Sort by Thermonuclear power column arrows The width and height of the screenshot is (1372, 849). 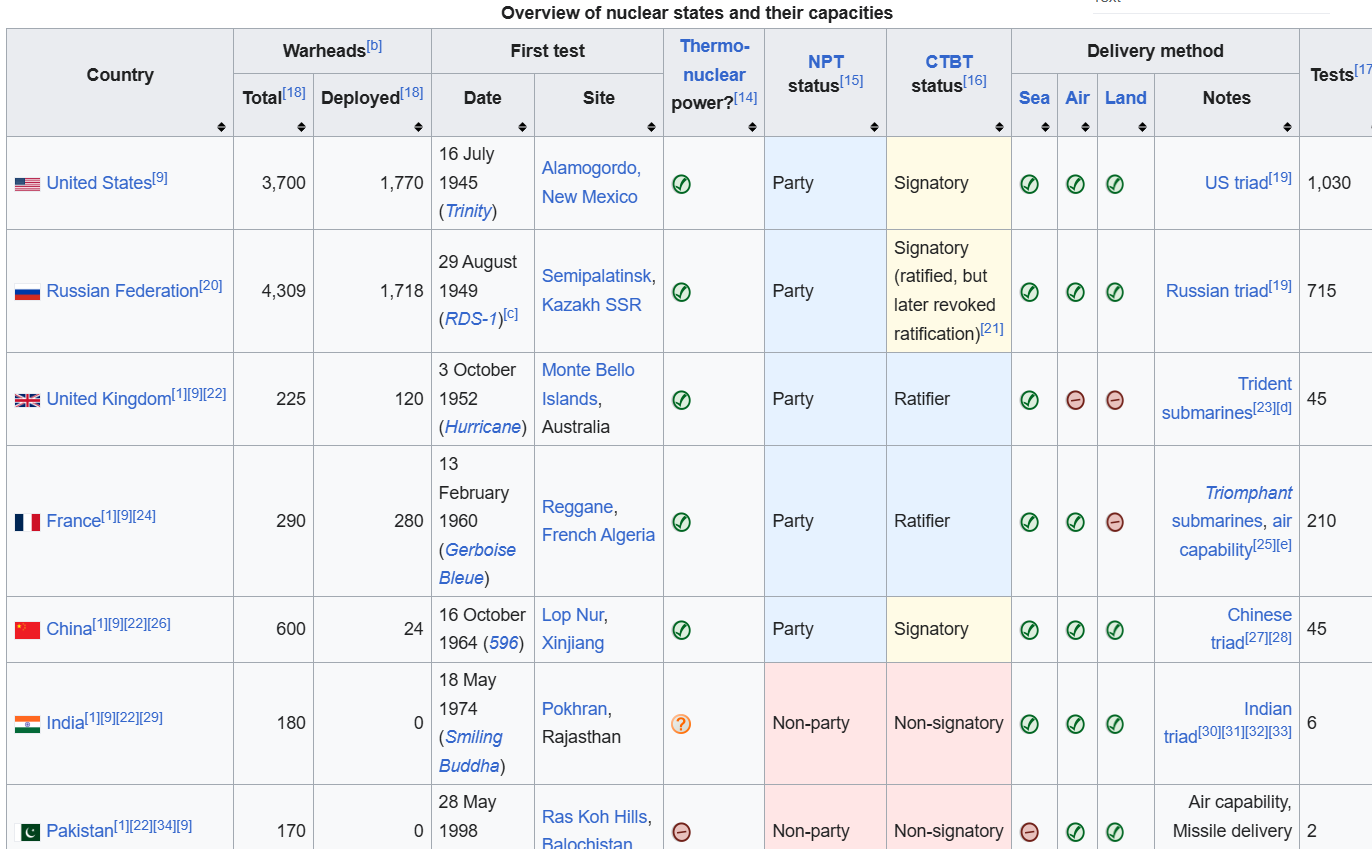(x=752, y=127)
